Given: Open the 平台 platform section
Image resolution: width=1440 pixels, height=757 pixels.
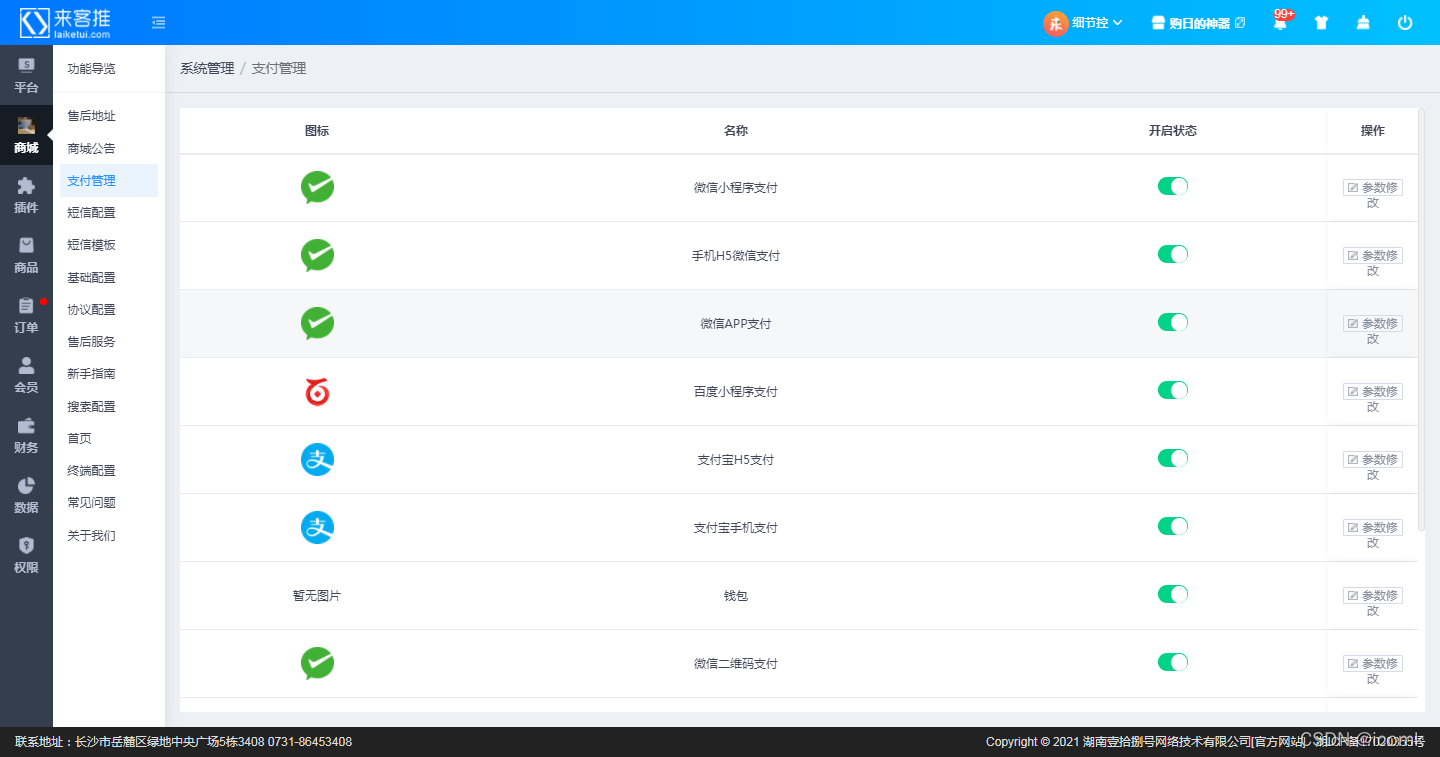Looking at the screenshot, I should coord(26,75).
